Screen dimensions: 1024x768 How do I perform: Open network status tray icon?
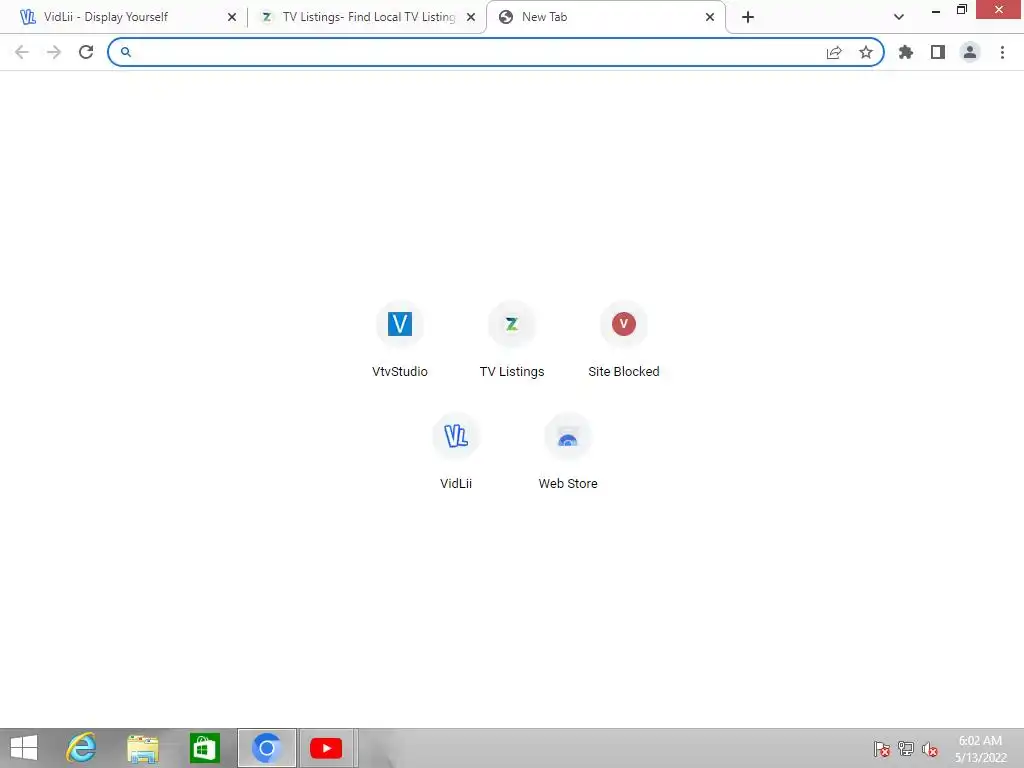906,749
